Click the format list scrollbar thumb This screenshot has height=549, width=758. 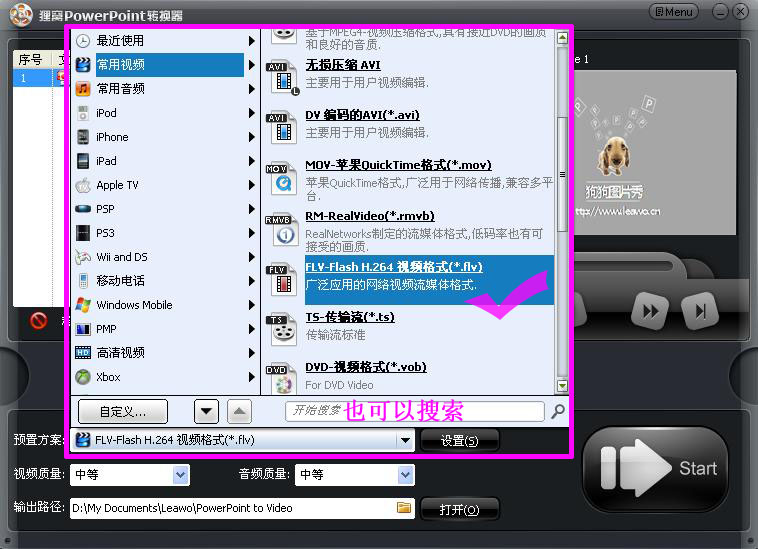[x=562, y=174]
